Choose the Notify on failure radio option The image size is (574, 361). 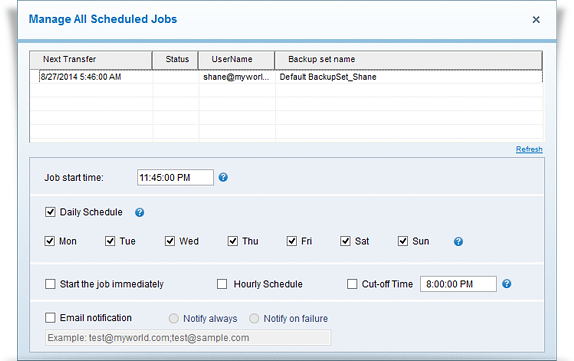pyautogui.click(x=254, y=318)
